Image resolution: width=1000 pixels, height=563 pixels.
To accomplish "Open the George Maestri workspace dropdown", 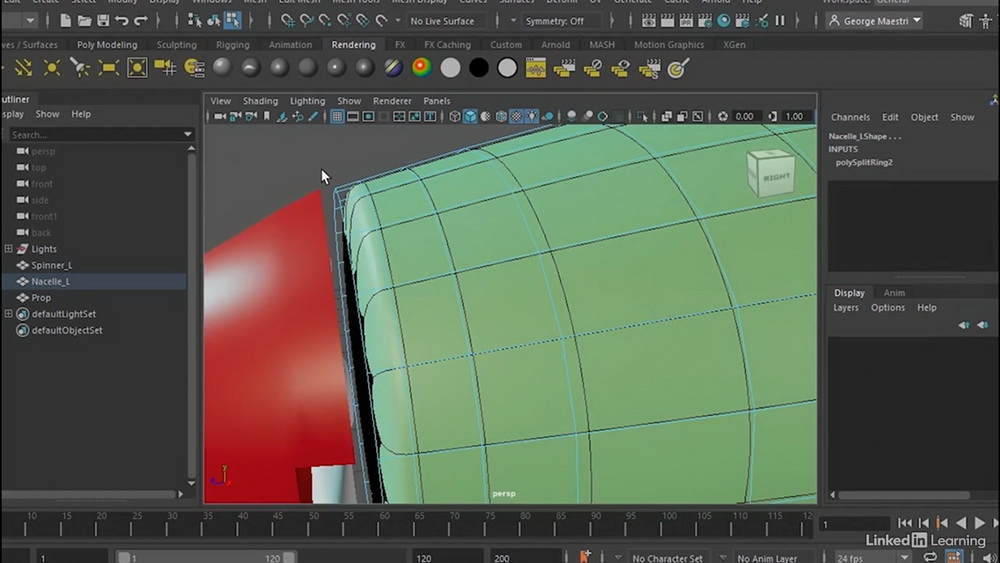I will 875,21.
